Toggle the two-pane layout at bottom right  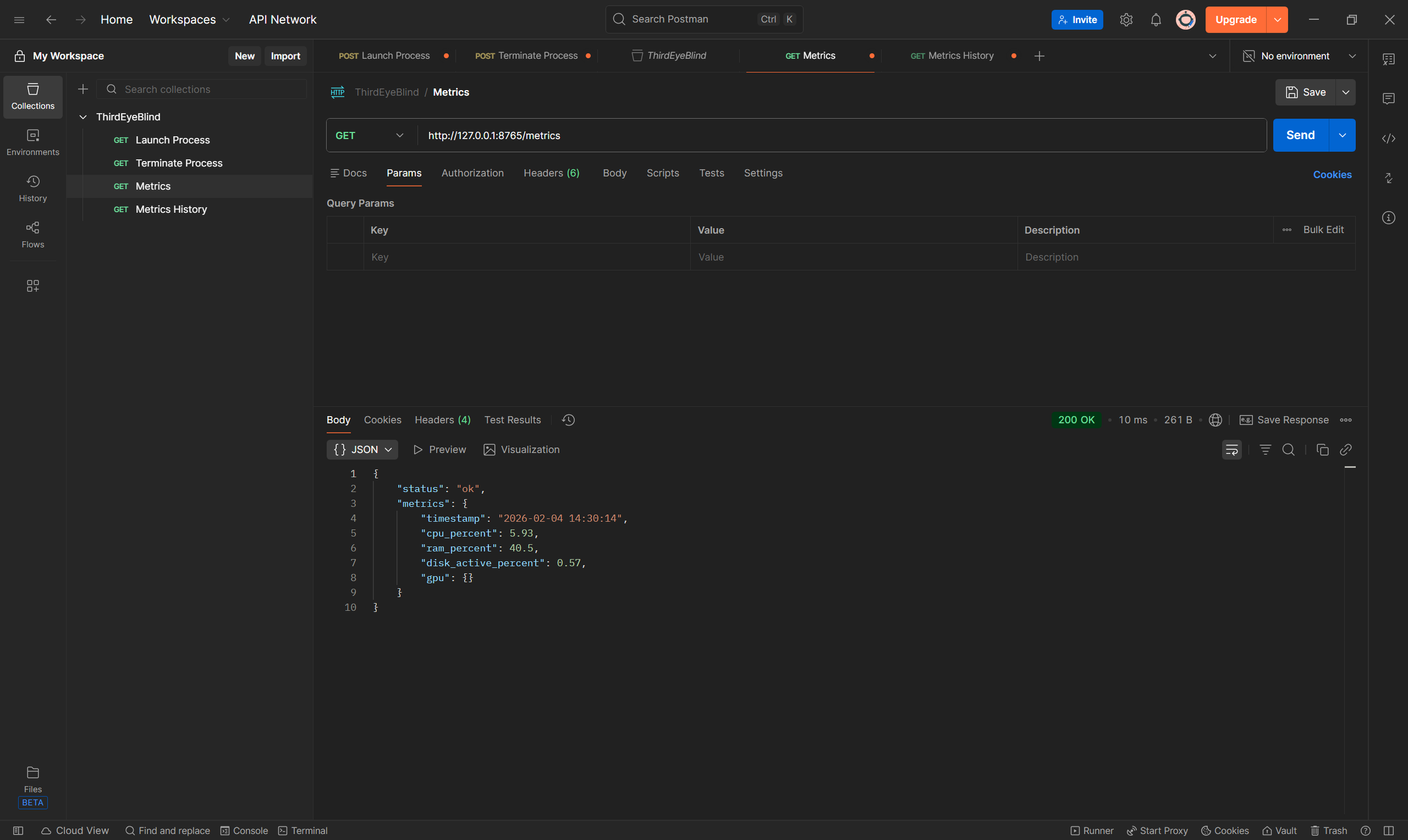(1389, 830)
